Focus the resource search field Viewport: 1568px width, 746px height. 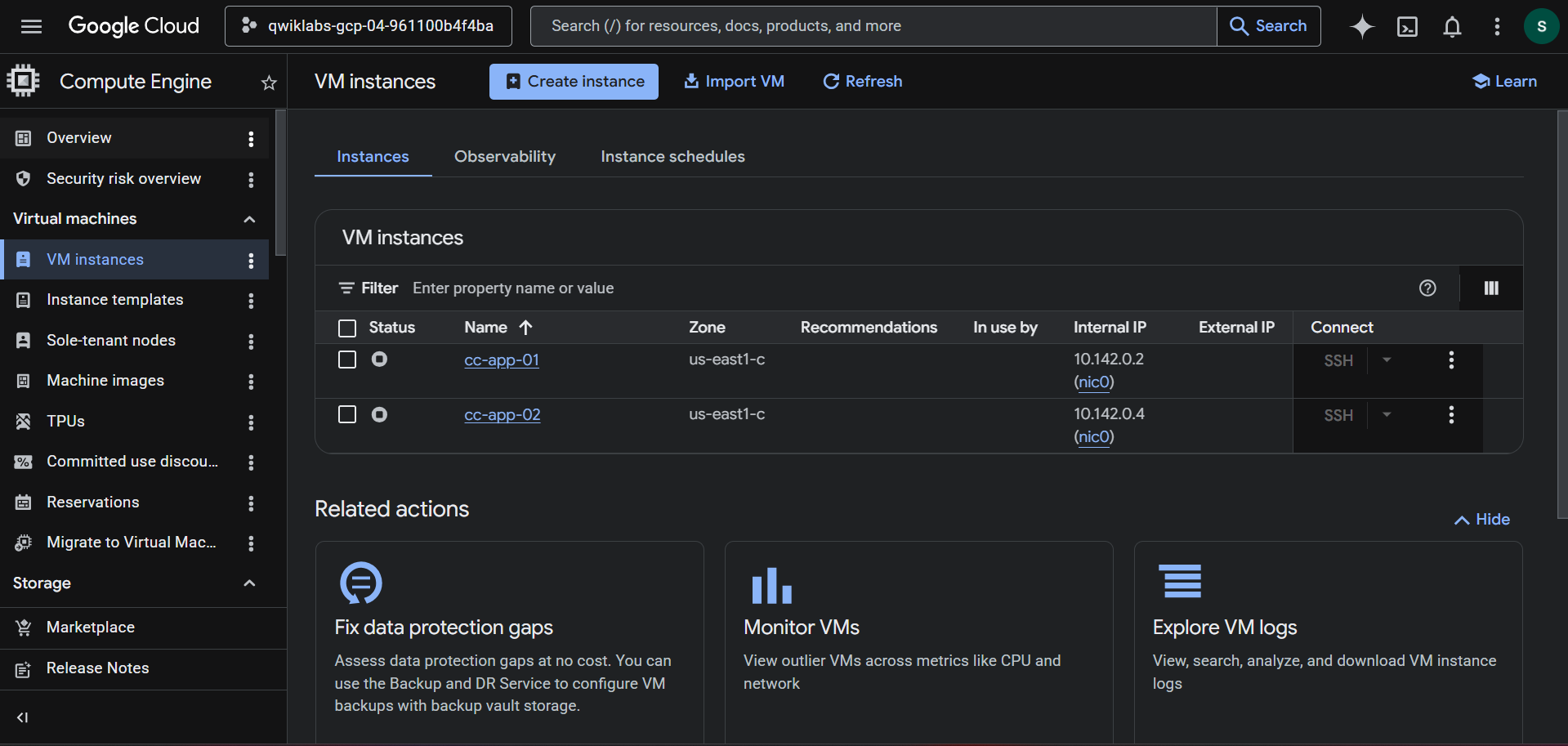(873, 26)
